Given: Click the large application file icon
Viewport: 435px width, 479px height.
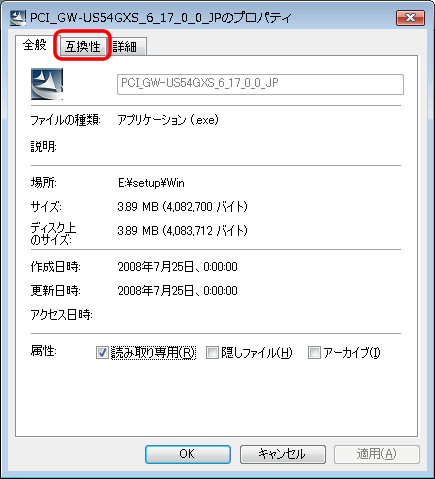Looking at the screenshot, I should 47,84.
